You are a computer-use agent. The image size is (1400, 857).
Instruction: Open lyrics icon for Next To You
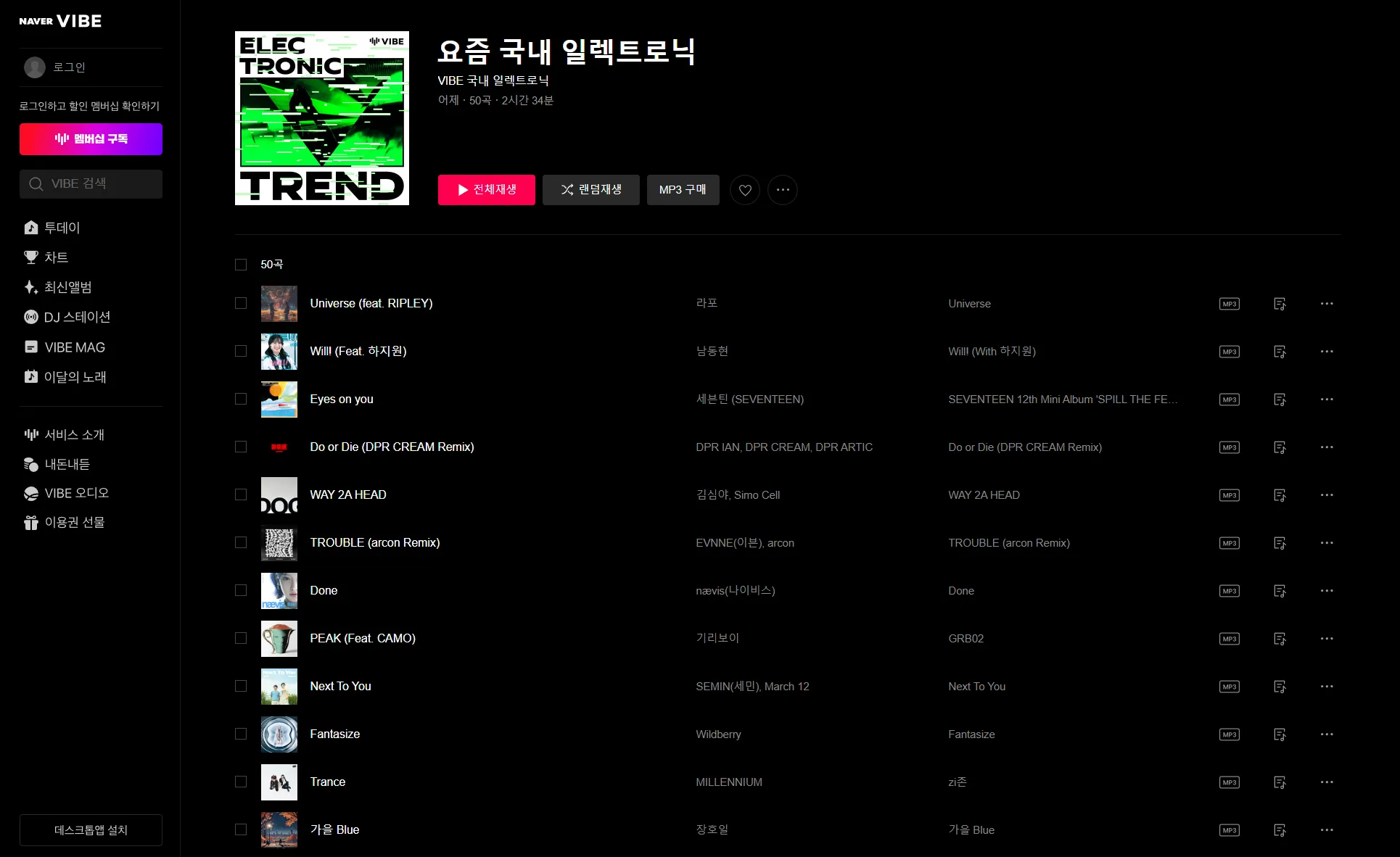[x=1280, y=687]
